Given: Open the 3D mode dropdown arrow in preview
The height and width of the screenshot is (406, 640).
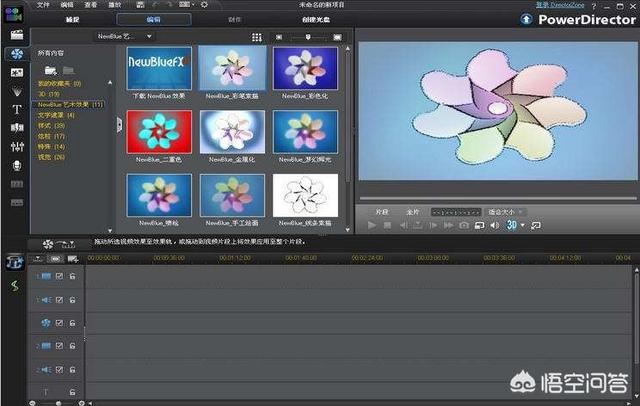Looking at the screenshot, I should point(523,226).
